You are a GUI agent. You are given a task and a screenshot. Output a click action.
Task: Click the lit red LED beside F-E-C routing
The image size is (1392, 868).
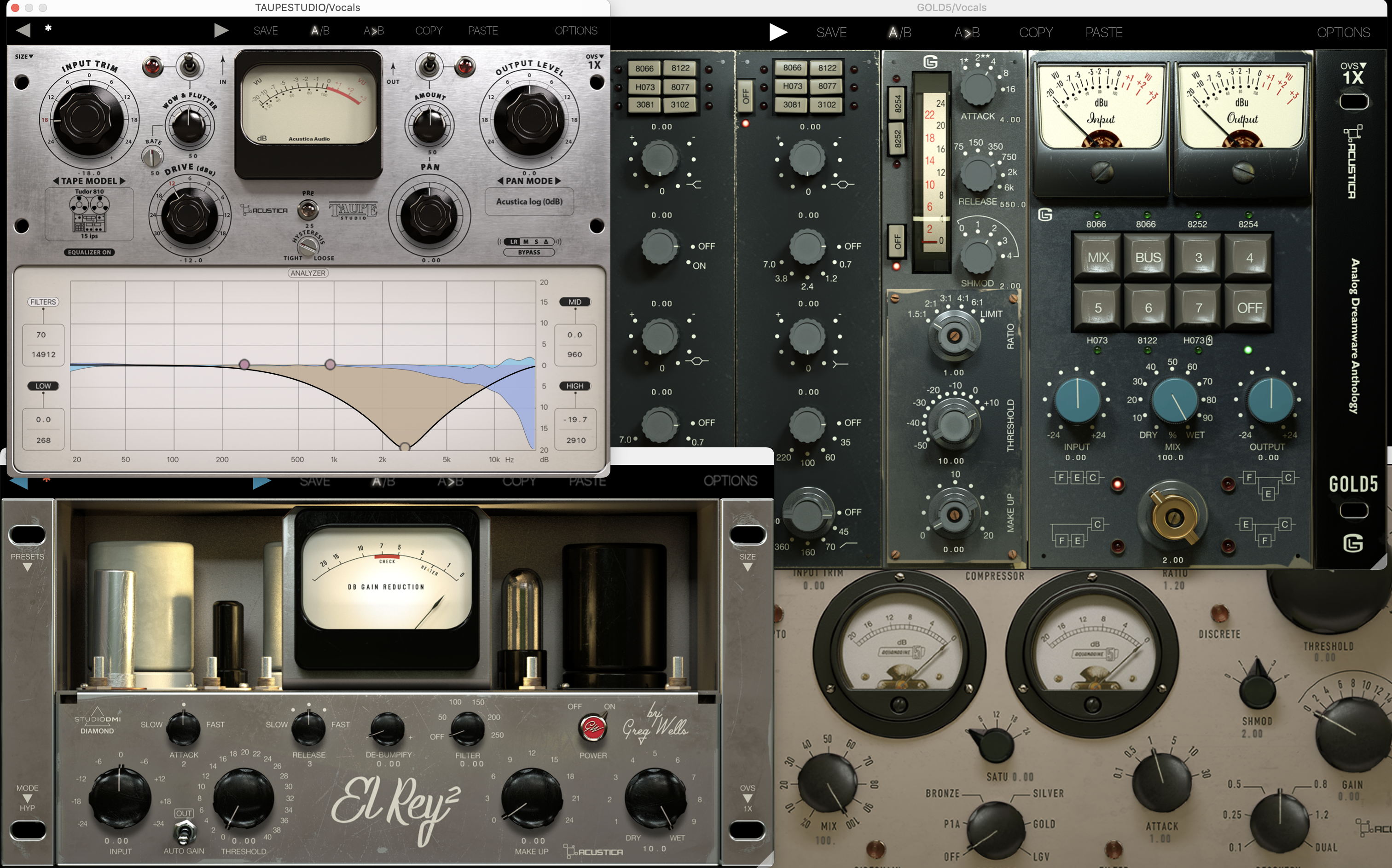(1118, 485)
